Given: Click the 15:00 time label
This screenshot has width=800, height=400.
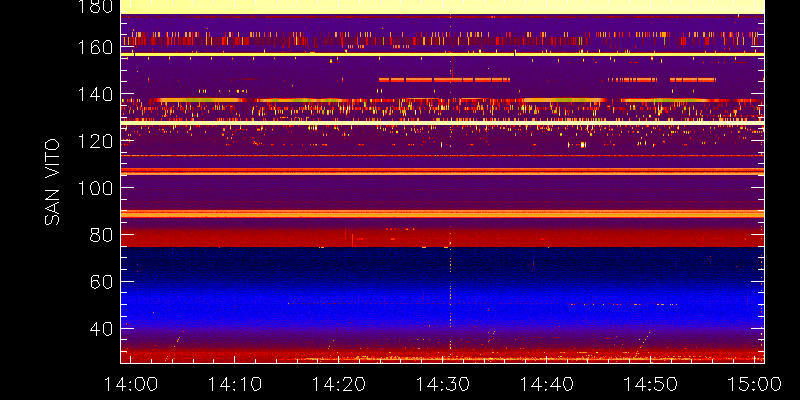Looking at the screenshot, I should (x=755, y=384).
